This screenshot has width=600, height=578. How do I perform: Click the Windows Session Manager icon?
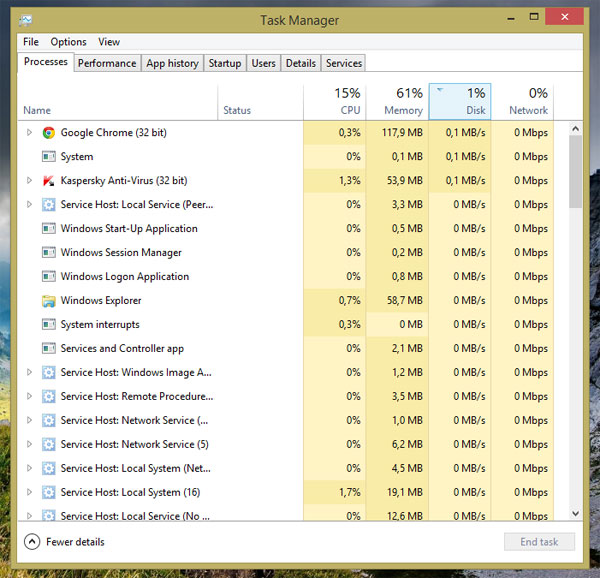48,253
